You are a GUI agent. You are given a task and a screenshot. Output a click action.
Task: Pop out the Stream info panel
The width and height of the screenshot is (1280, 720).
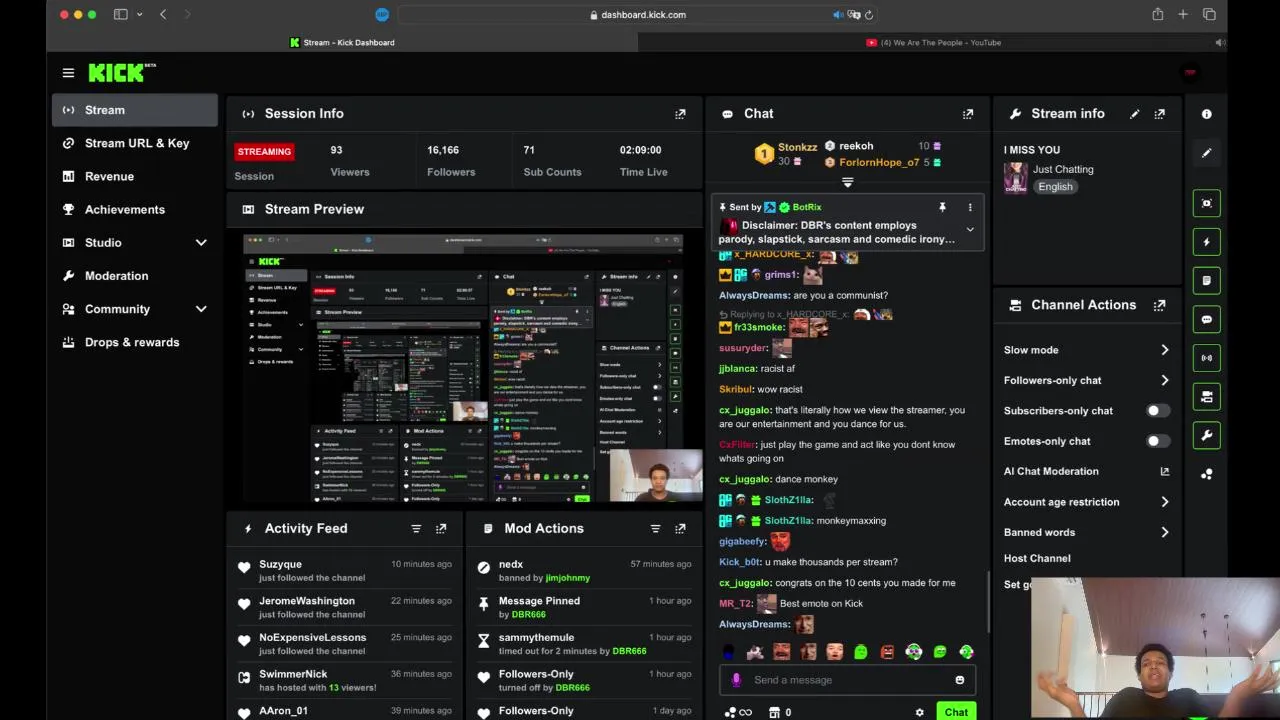(1159, 114)
